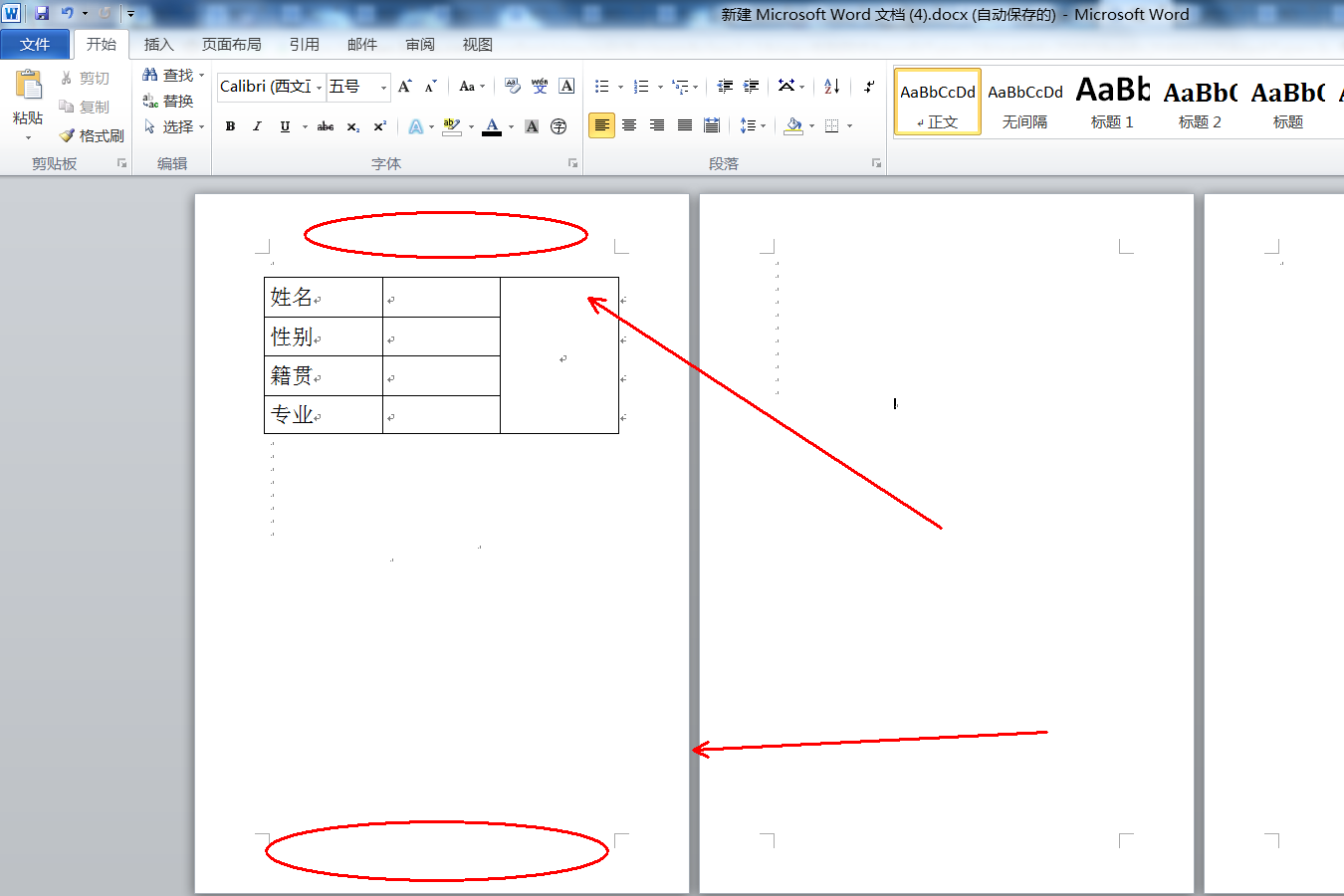This screenshot has width=1344, height=896.
Task: Expand the bullets list dropdown arrow
Action: click(x=620, y=87)
